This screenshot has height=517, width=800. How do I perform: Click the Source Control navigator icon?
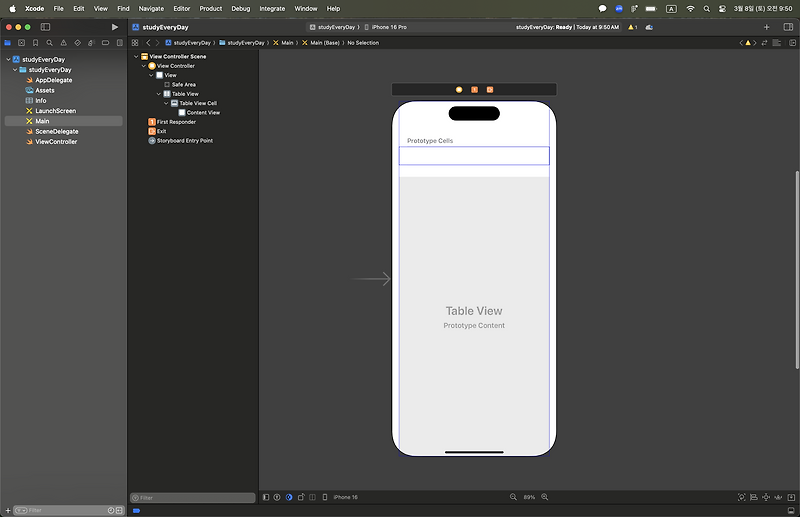click(22, 43)
